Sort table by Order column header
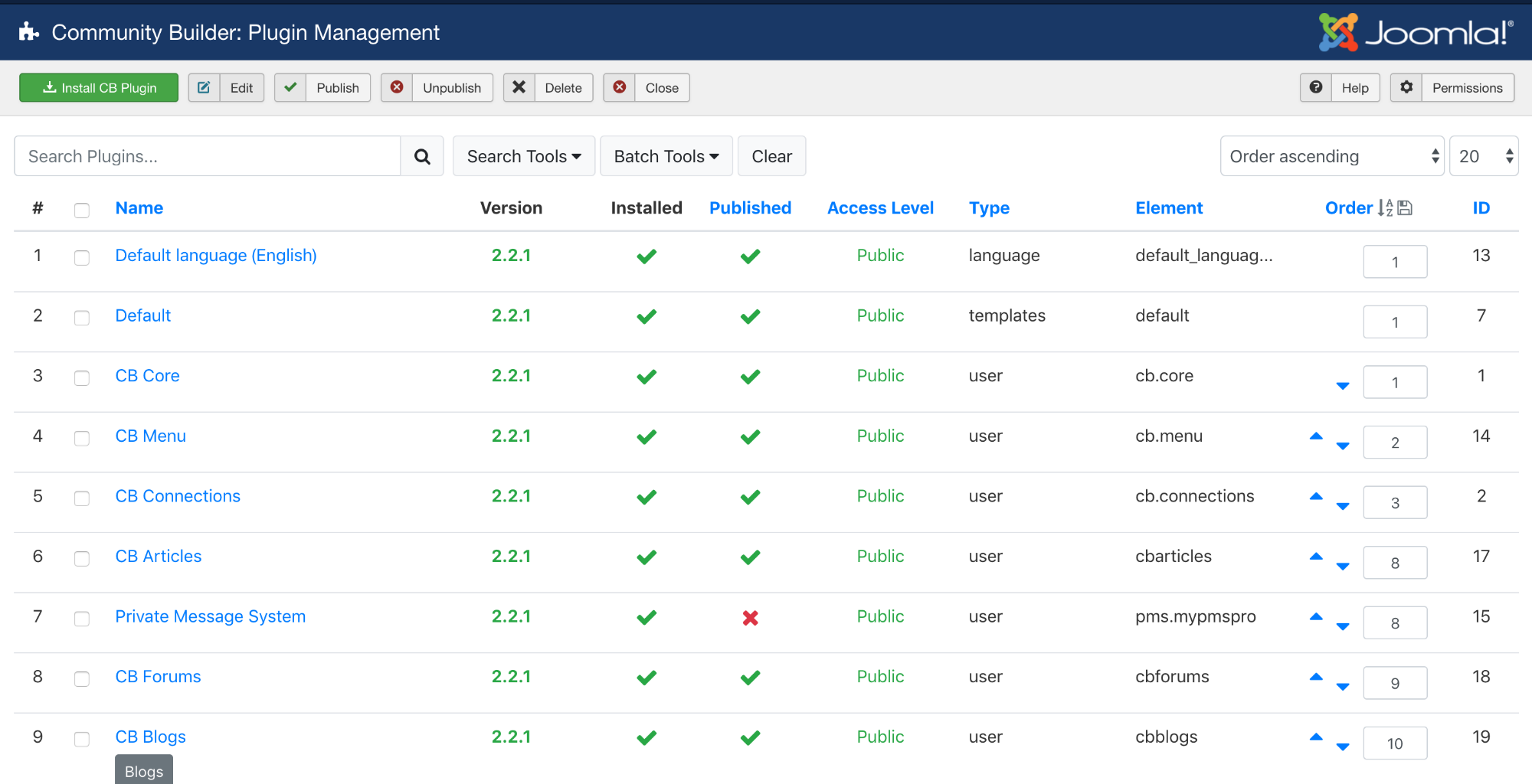Viewport: 1532px width, 784px height. pyautogui.click(x=1350, y=208)
